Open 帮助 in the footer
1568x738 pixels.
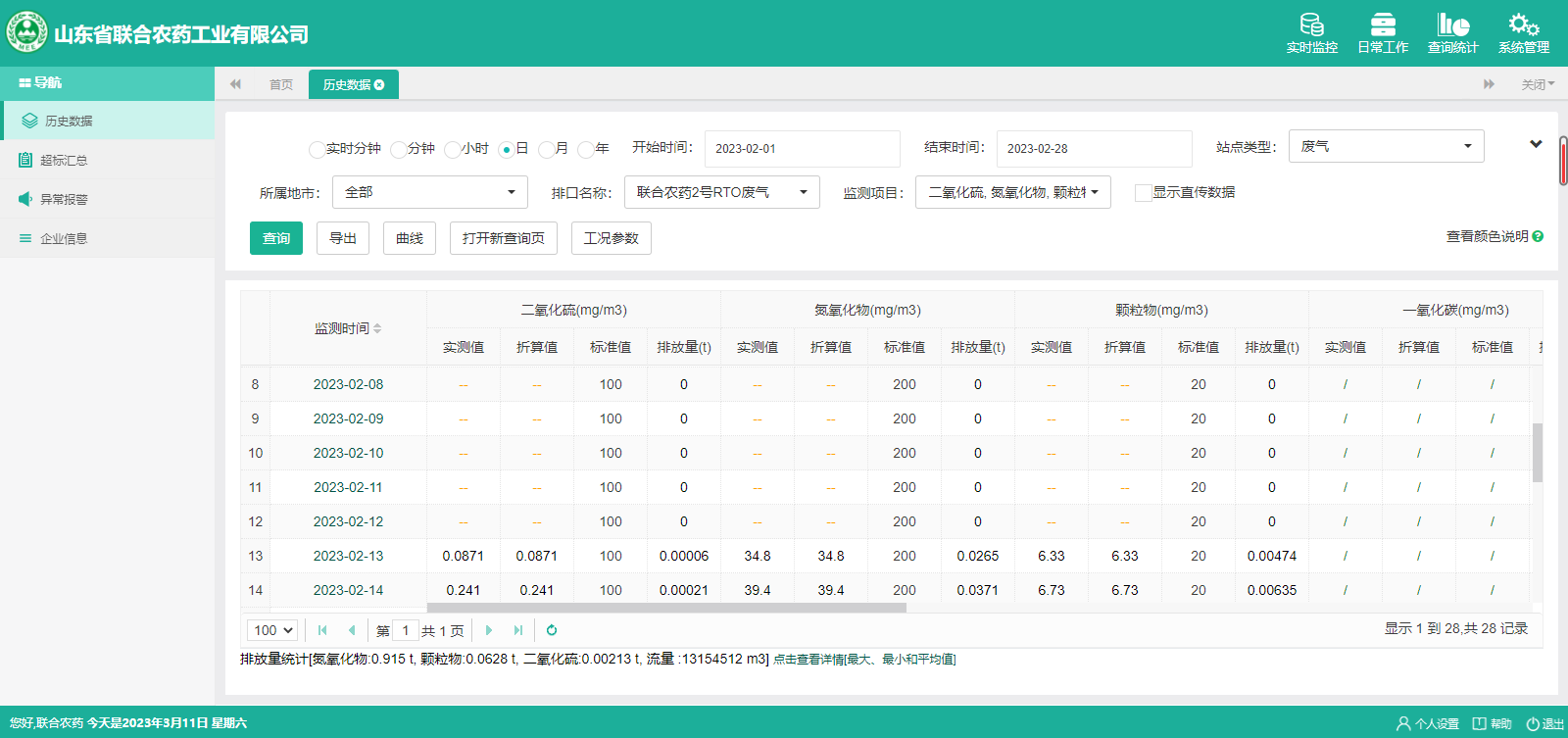tap(1493, 723)
